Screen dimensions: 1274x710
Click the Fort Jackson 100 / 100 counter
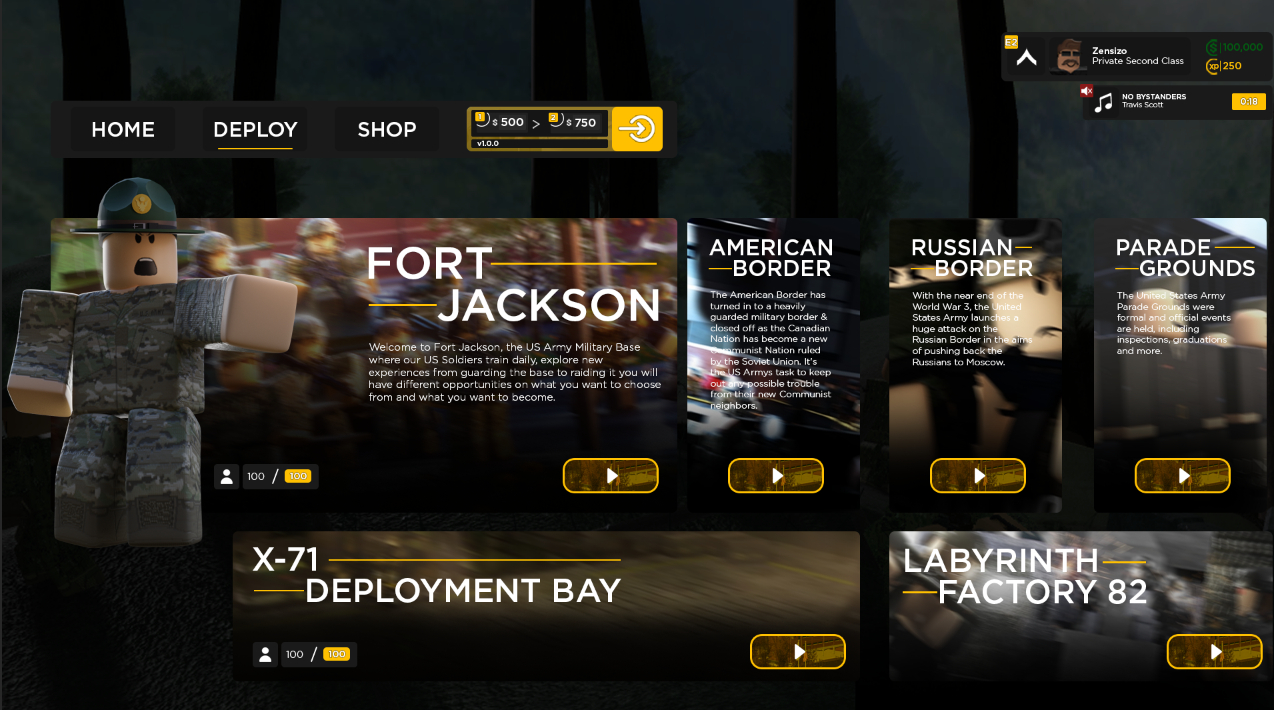279,477
